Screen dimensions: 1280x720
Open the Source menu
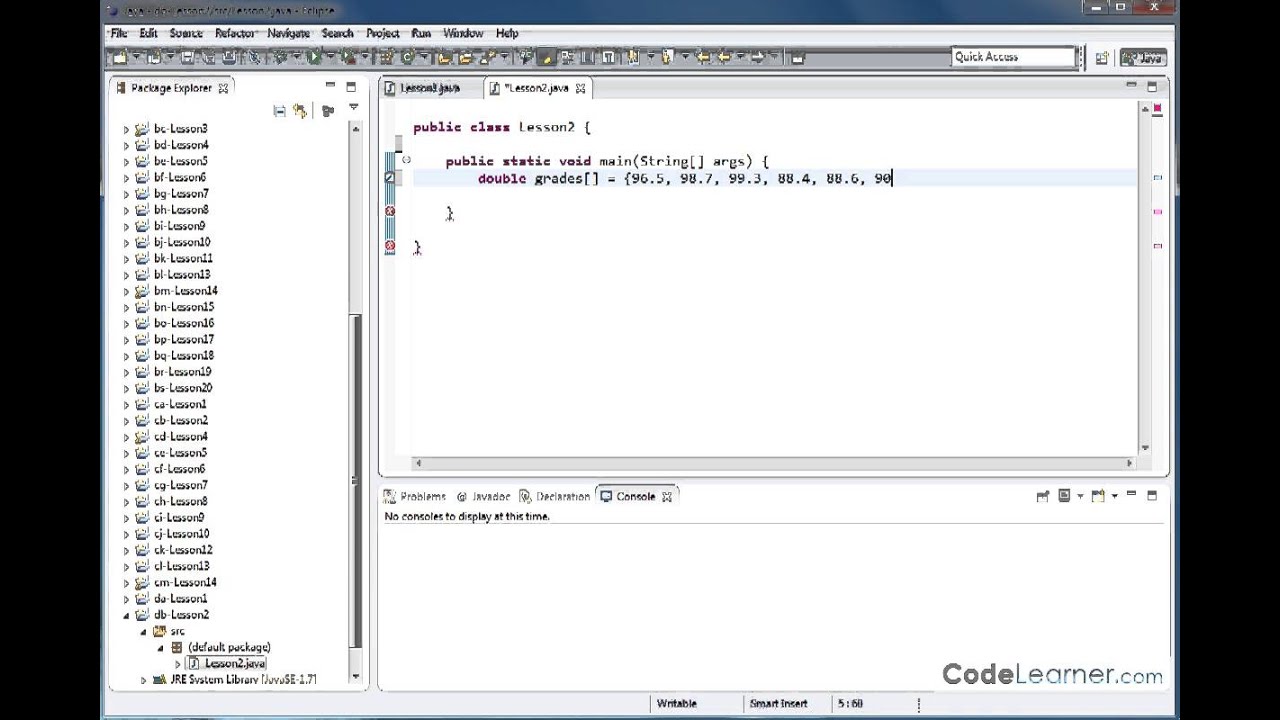pyautogui.click(x=186, y=33)
